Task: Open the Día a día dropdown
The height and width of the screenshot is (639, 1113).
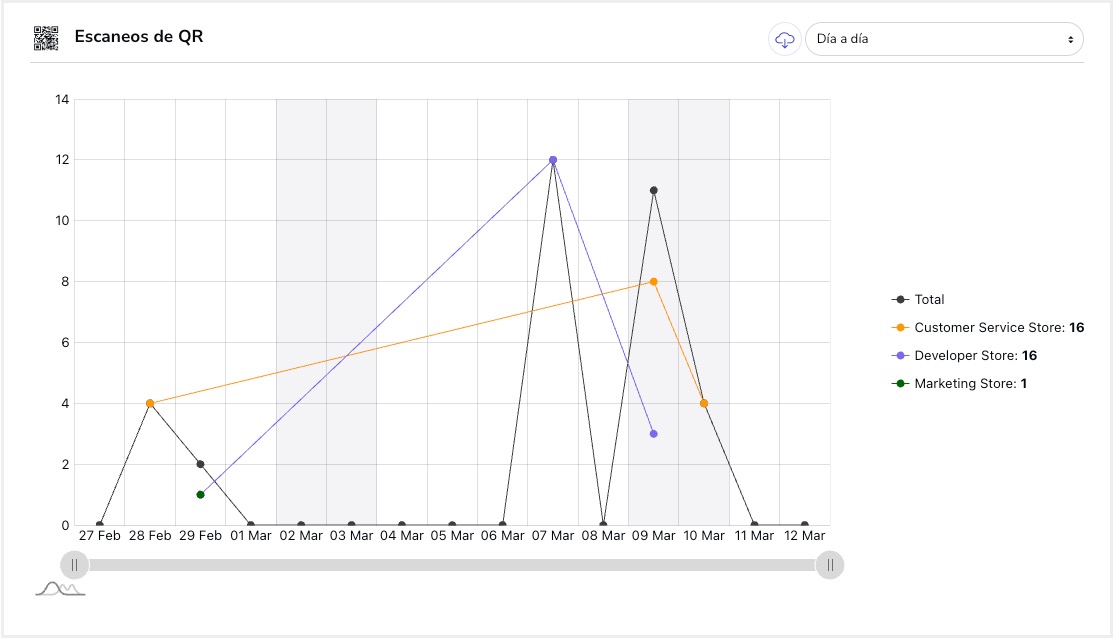Action: tap(943, 39)
